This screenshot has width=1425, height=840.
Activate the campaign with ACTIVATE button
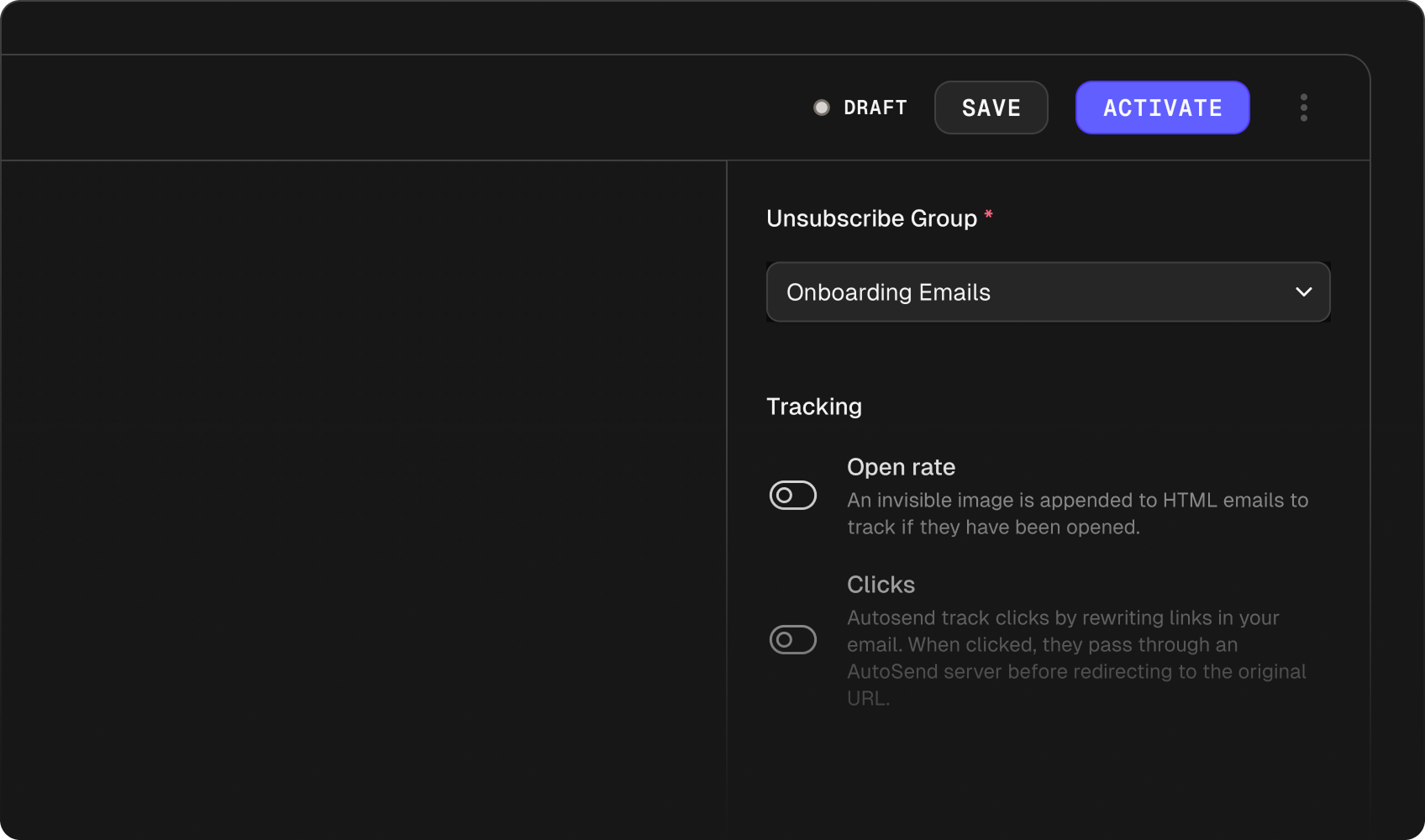(x=1162, y=108)
